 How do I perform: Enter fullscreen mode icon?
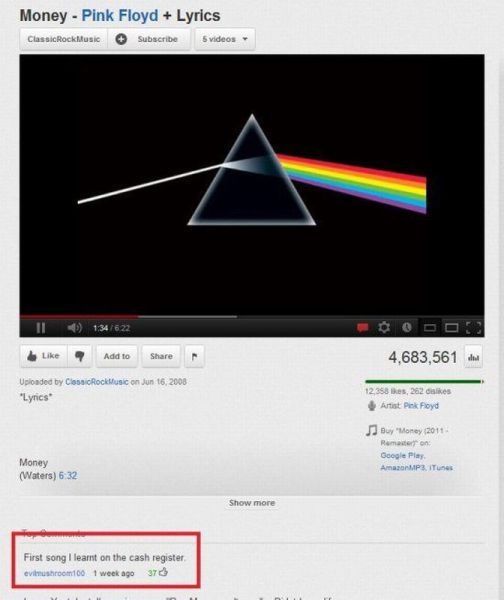point(473,328)
